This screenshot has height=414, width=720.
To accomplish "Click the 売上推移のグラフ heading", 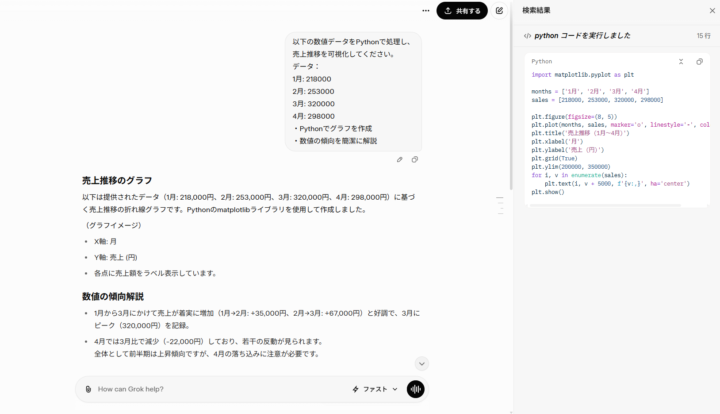I will pos(117,180).
